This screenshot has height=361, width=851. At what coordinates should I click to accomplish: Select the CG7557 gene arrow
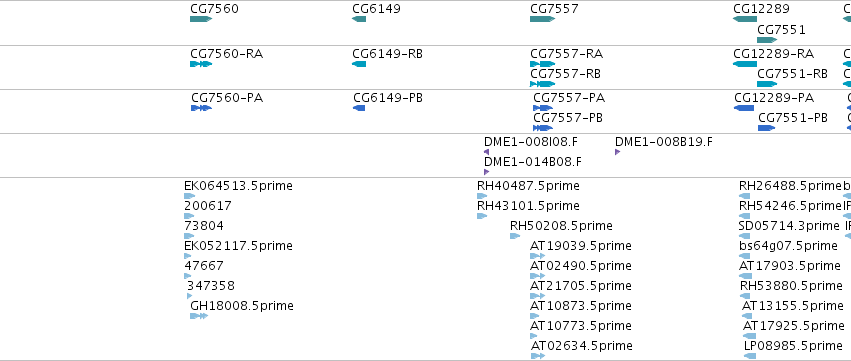pos(542,19)
